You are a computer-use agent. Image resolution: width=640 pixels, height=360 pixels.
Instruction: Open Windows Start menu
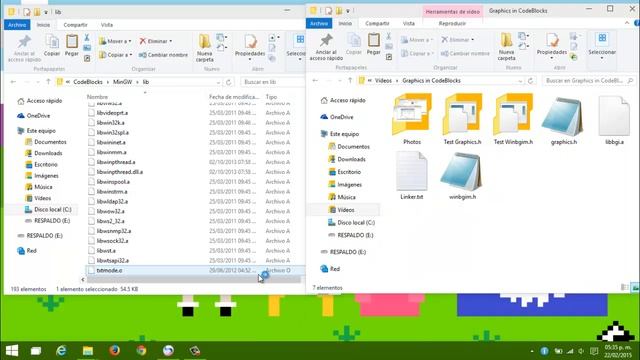click(12, 351)
